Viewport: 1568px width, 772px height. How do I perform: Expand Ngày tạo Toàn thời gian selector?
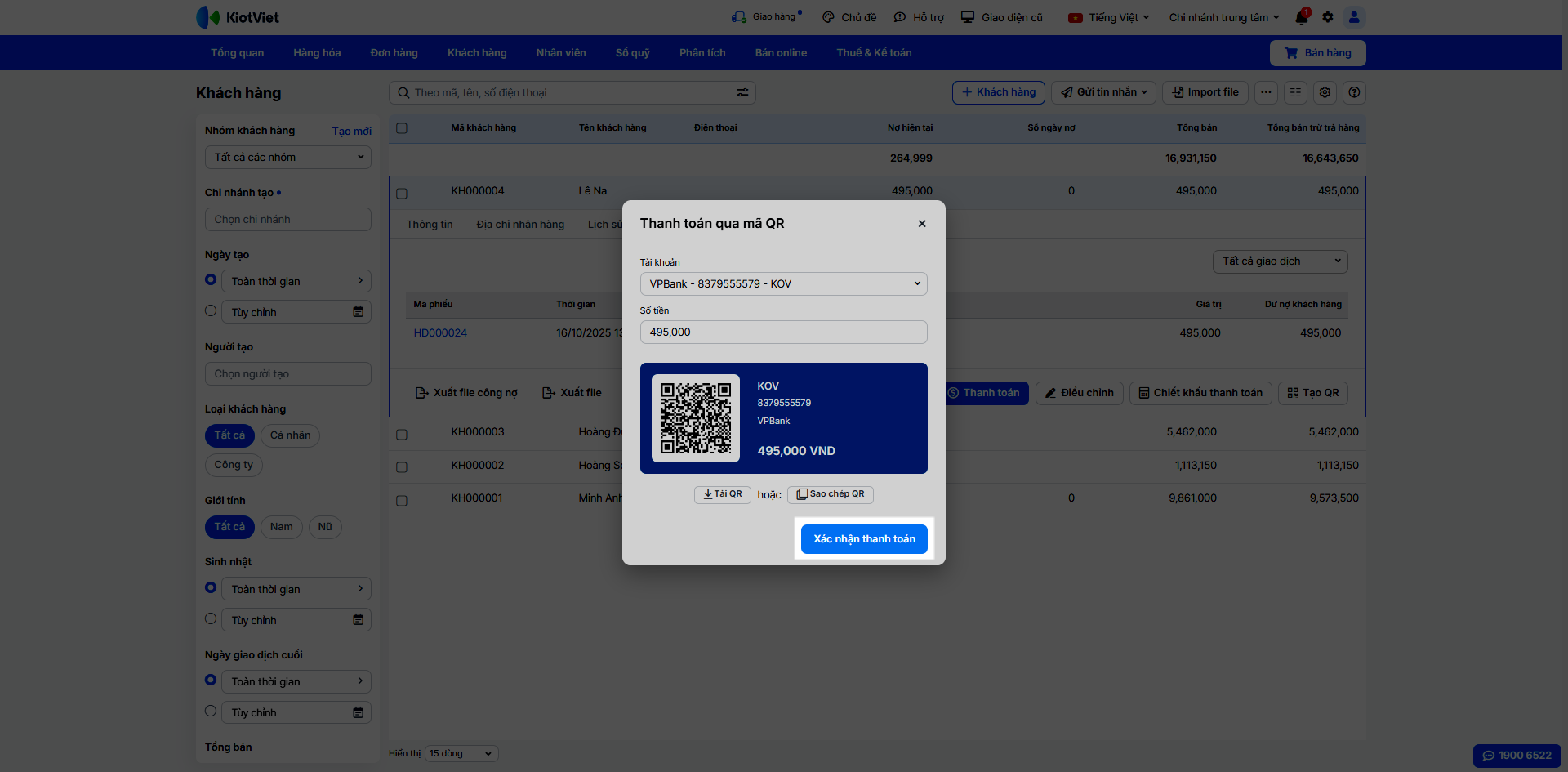click(296, 282)
